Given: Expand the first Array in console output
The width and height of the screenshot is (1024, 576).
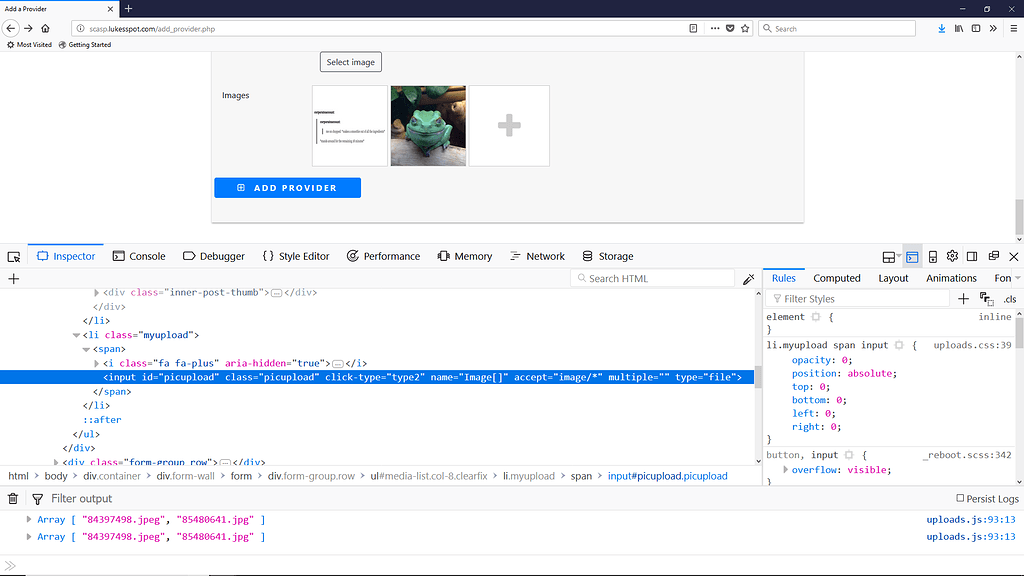Looking at the screenshot, I should tap(31, 519).
